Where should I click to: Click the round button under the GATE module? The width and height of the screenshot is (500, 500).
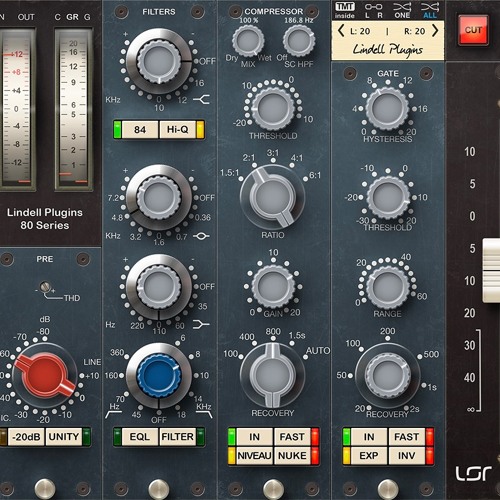point(388,489)
